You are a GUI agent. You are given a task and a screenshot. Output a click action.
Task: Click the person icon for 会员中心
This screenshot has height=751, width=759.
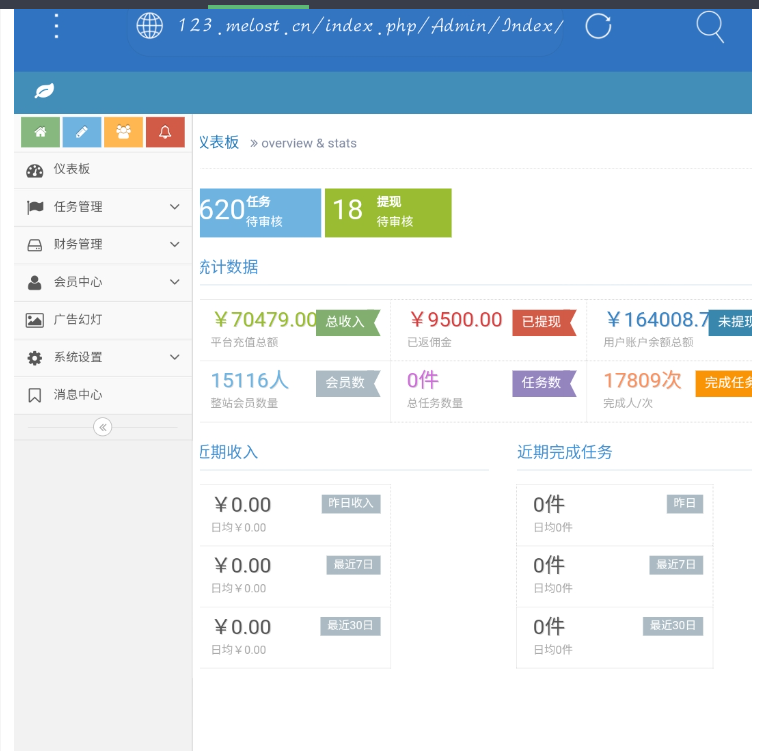click(x=34, y=282)
